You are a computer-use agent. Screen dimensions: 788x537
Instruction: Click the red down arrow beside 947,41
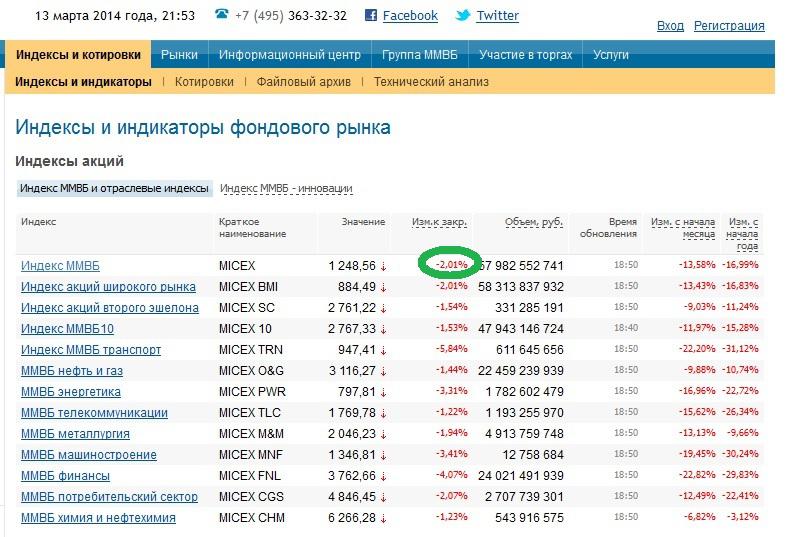tap(383, 350)
